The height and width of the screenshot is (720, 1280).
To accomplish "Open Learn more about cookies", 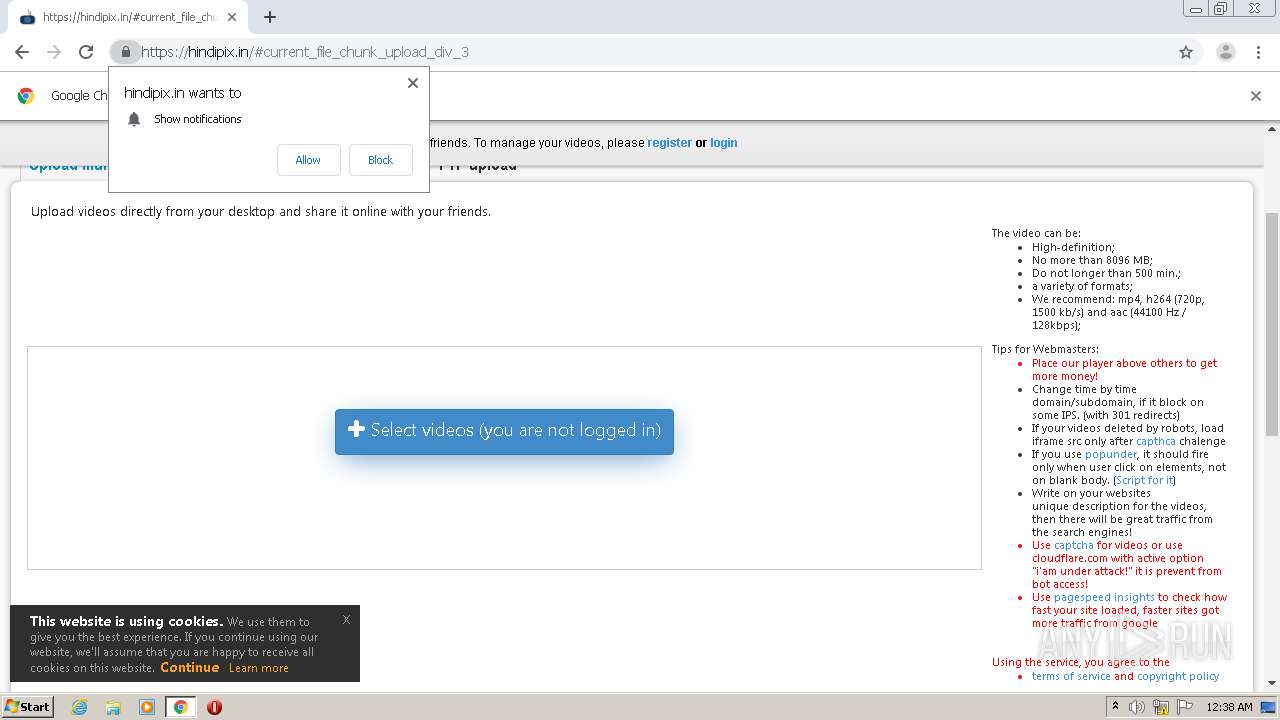I will pyautogui.click(x=258, y=668).
